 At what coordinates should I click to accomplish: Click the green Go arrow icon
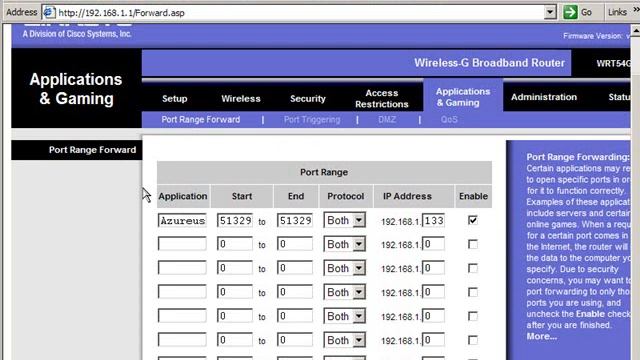pyautogui.click(x=570, y=12)
